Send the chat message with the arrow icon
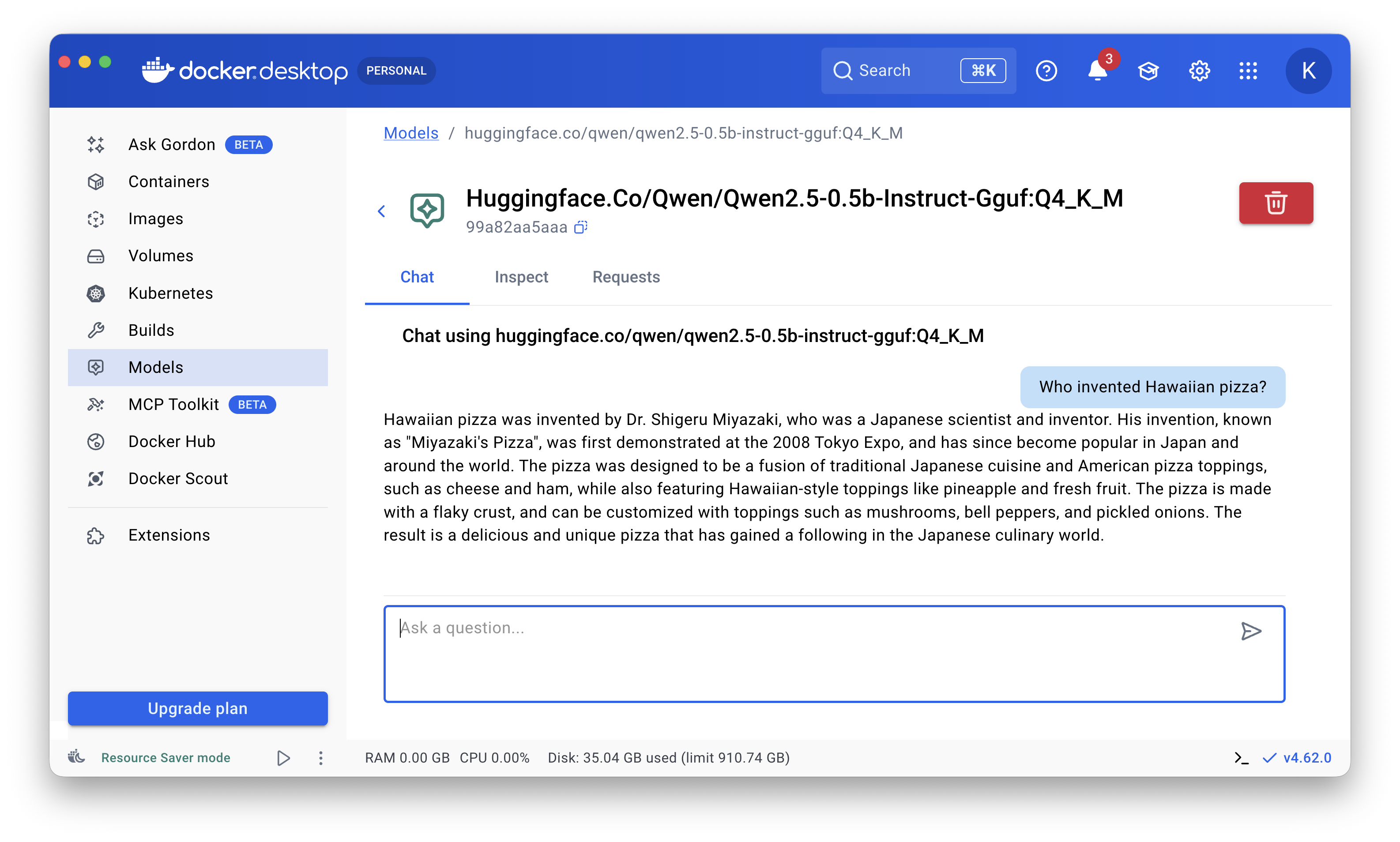 pyautogui.click(x=1250, y=631)
